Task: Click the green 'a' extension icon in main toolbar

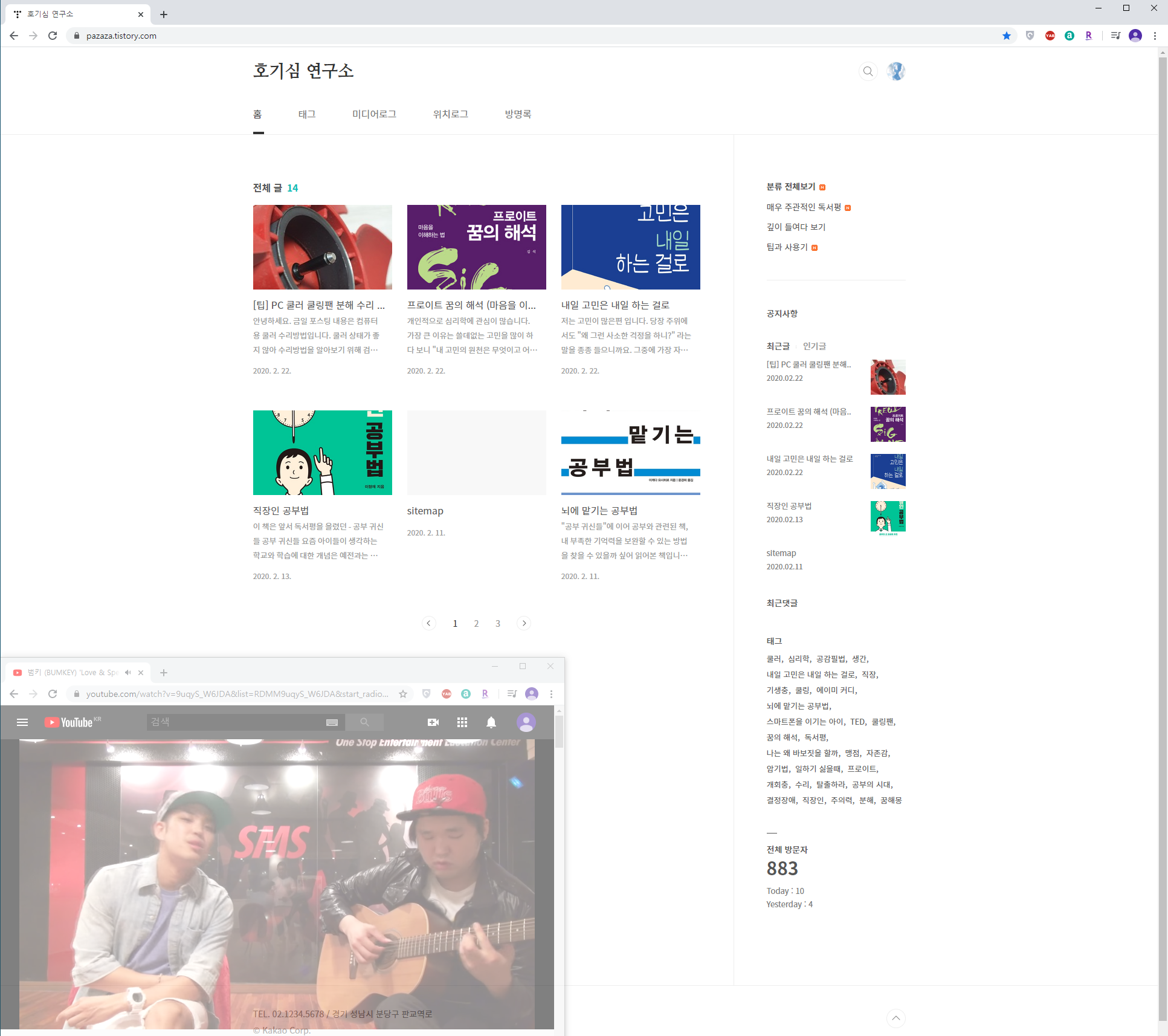Action: point(1070,36)
